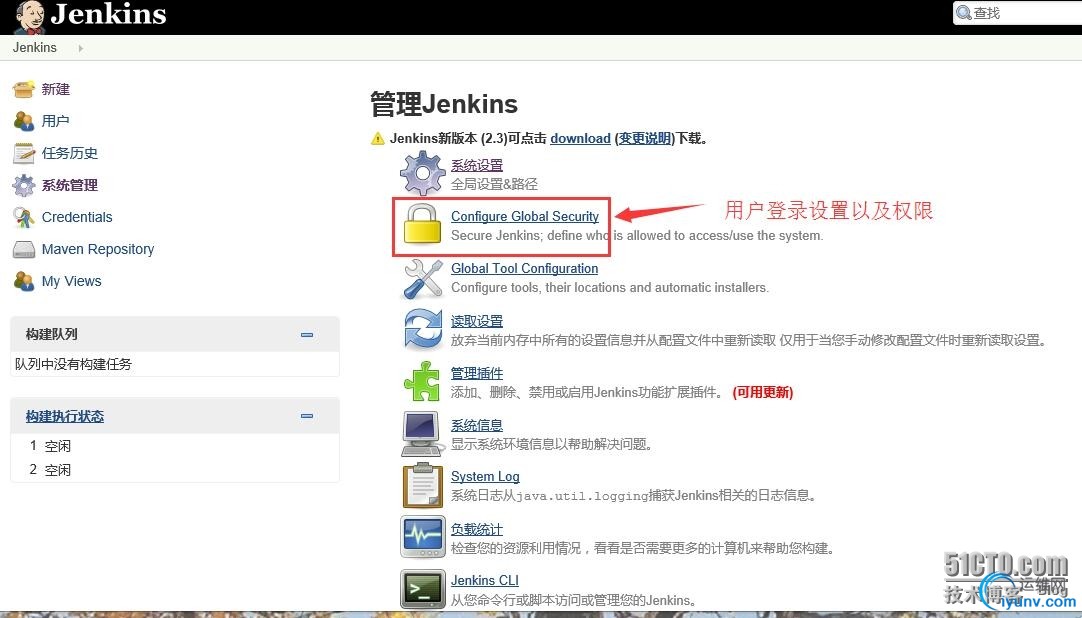
Task: Open the System Log link
Action: [485, 477]
